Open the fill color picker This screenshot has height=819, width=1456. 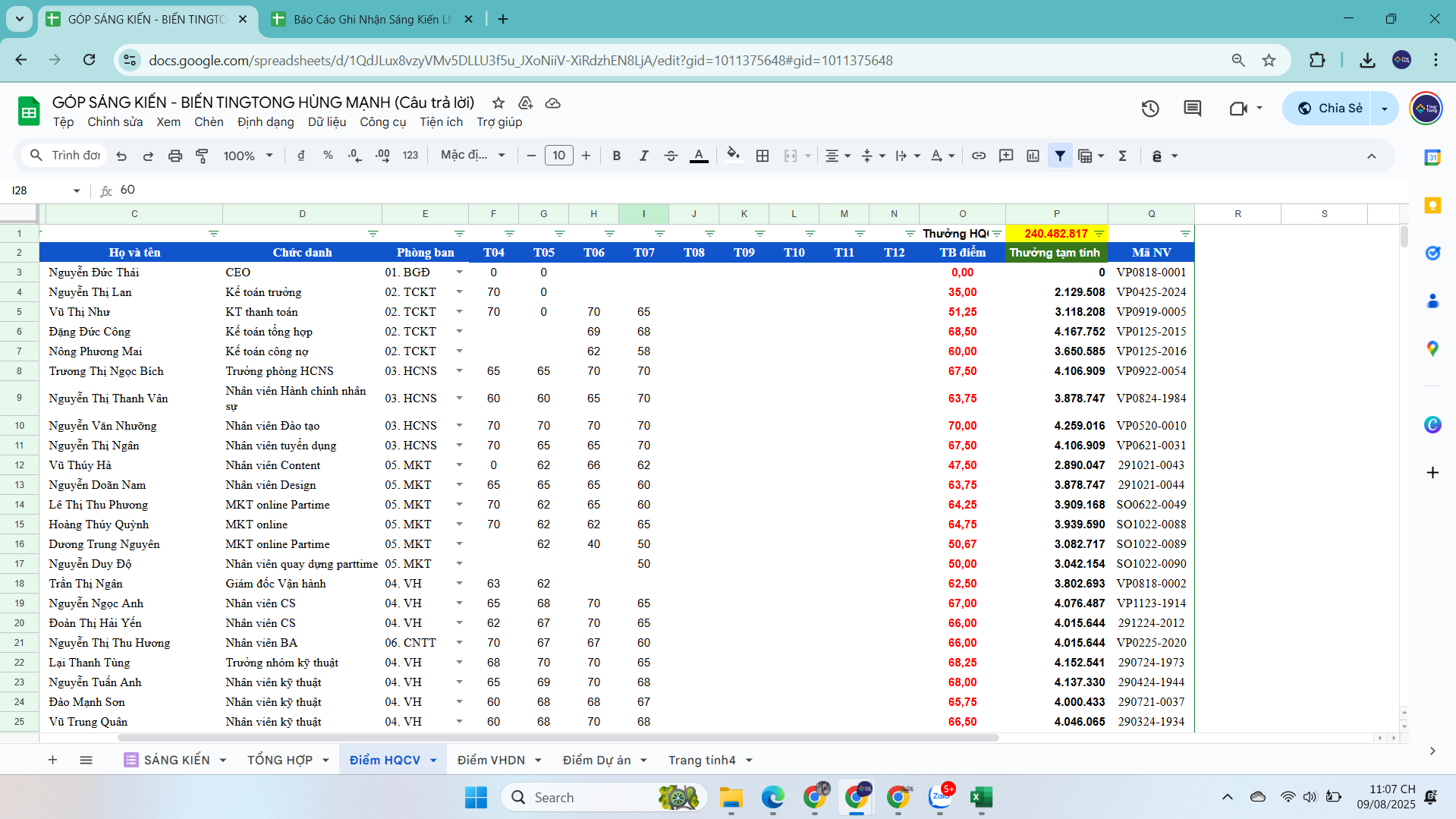pos(732,156)
